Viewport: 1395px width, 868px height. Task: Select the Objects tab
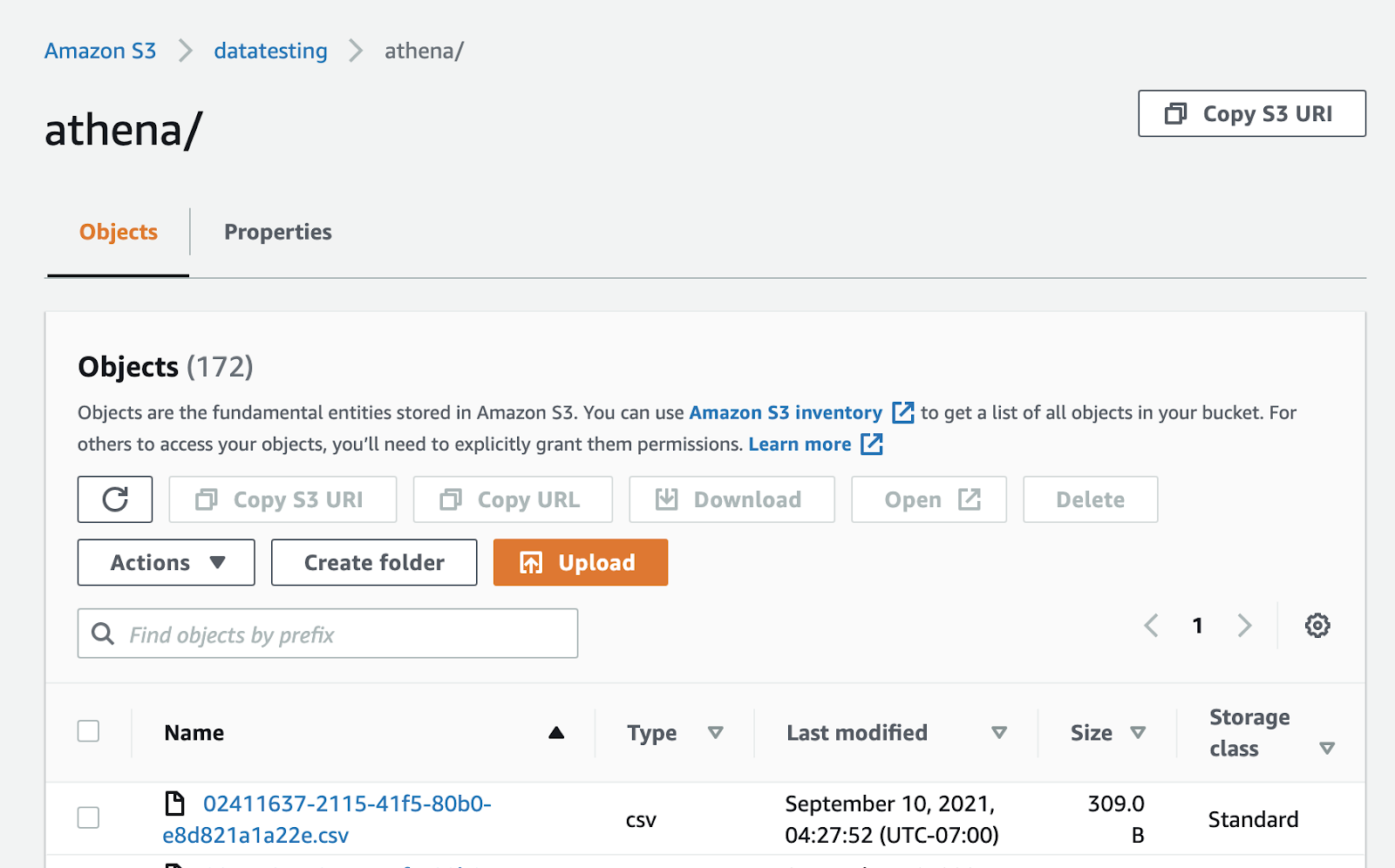click(119, 232)
